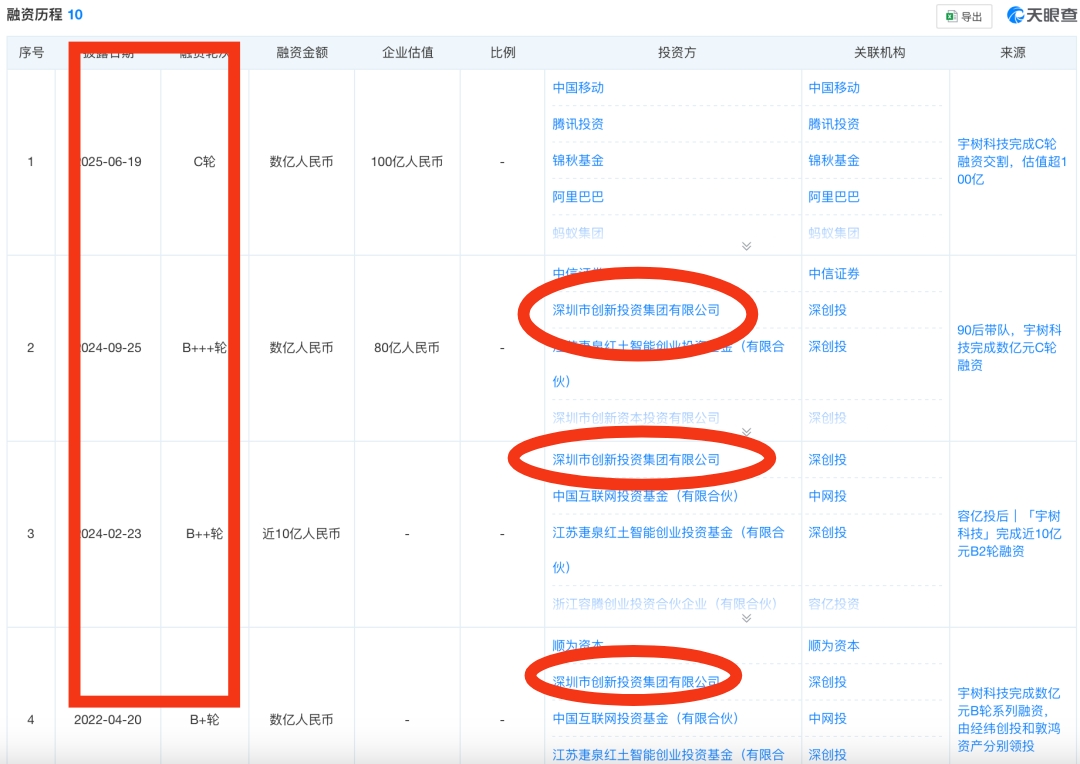Click the 来源 column header

tap(1012, 52)
